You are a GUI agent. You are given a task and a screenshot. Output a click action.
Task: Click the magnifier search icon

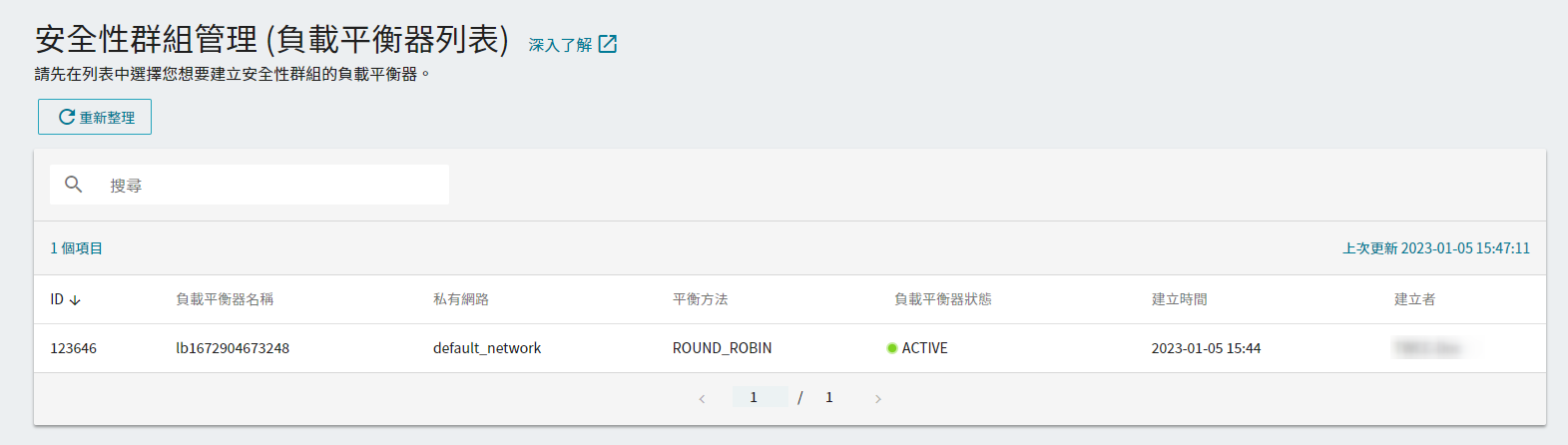click(x=73, y=185)
